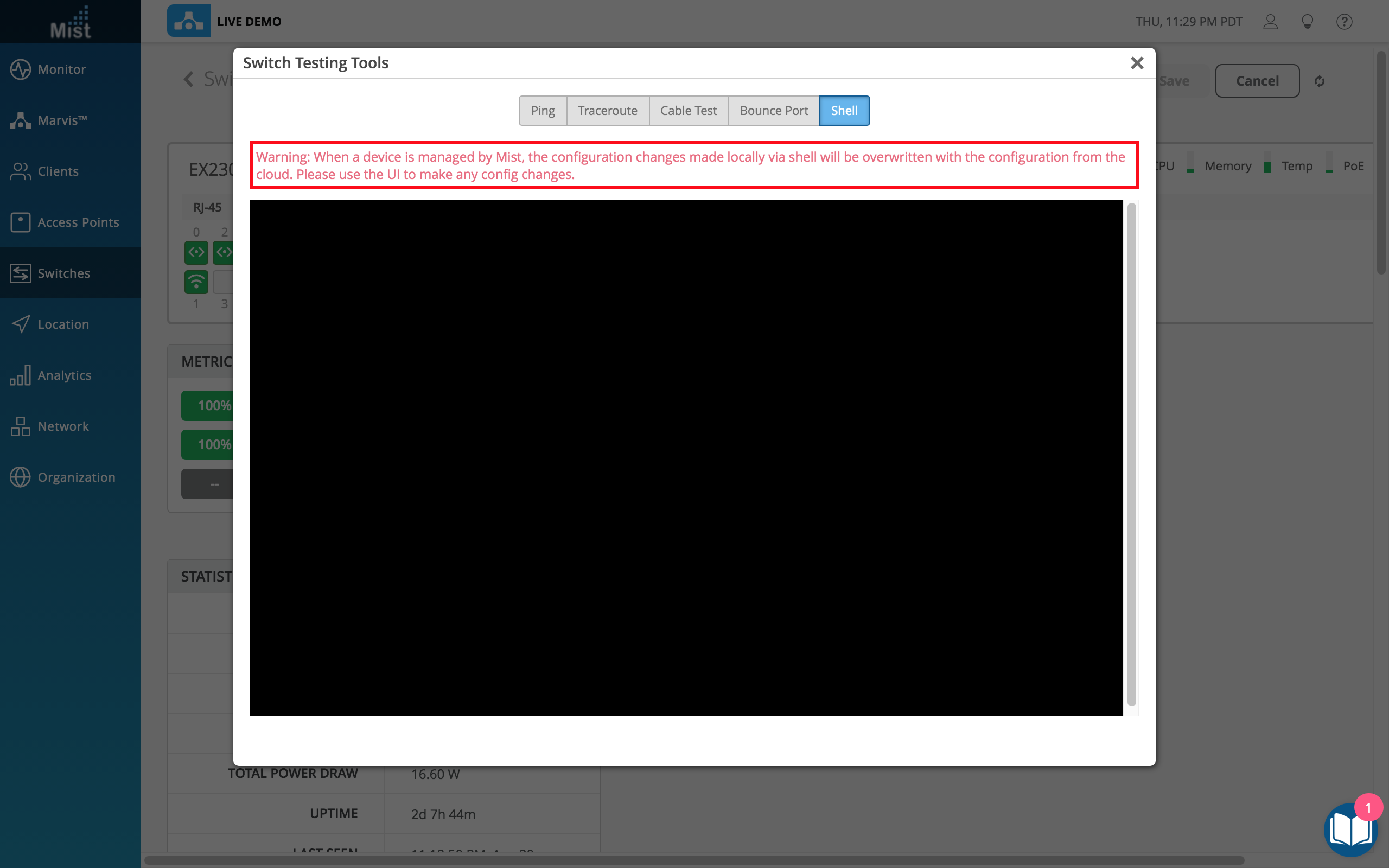Open Location in the sidebar
The height and width of the screenshot is (868, 1389).
tap(63, 324)
